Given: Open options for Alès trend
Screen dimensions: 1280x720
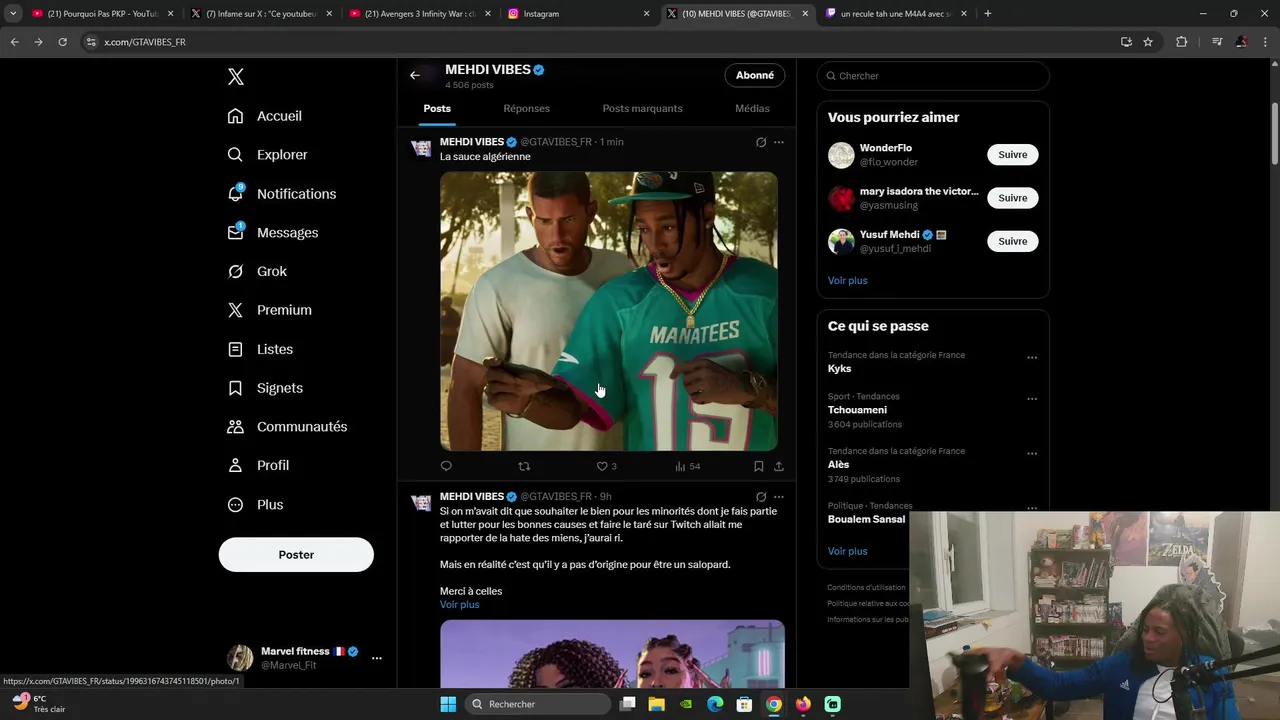Looking at the screenshot, I should (x=1032, y=454).
